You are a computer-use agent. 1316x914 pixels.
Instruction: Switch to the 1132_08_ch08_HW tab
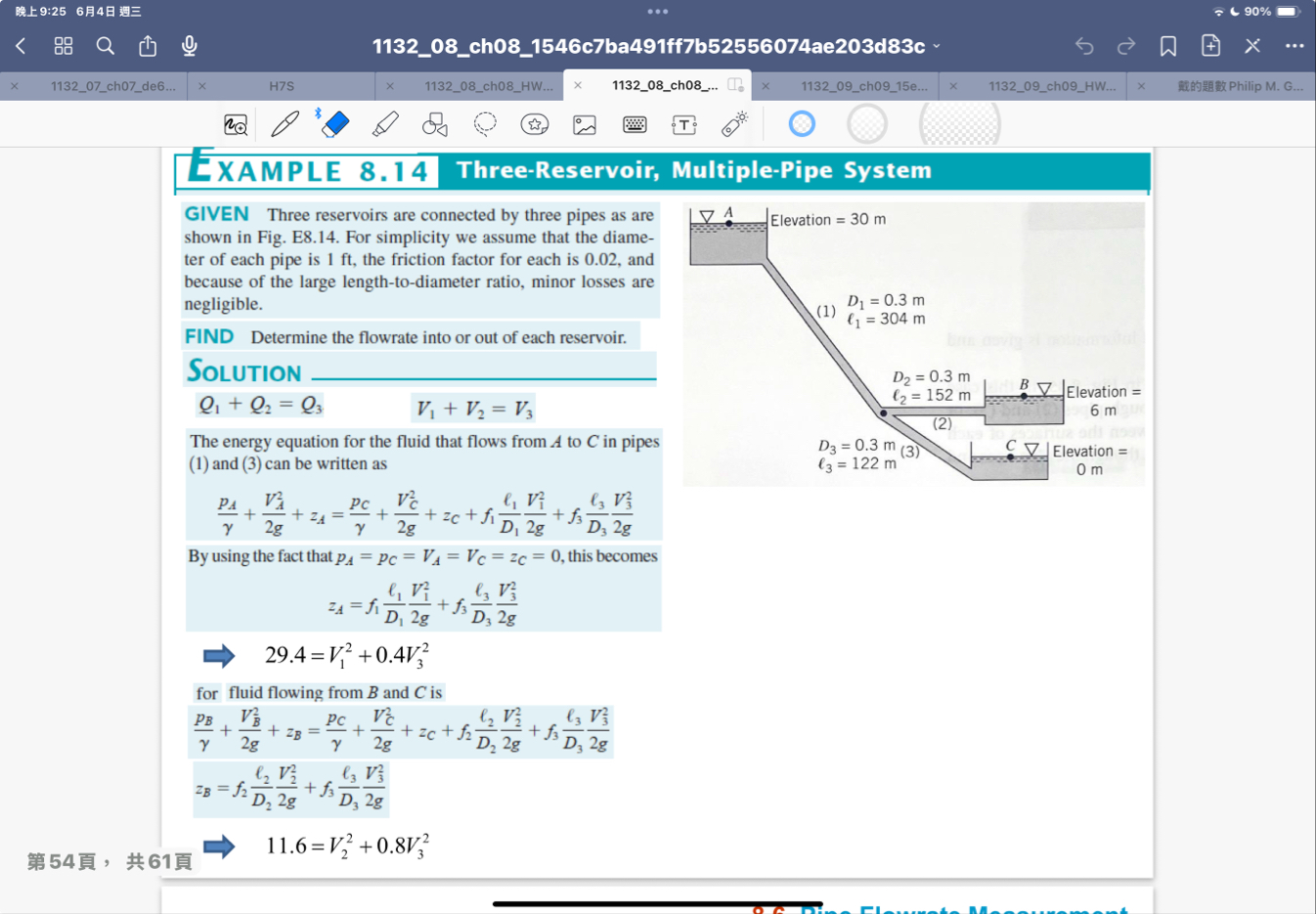click(x=488, y=86)
